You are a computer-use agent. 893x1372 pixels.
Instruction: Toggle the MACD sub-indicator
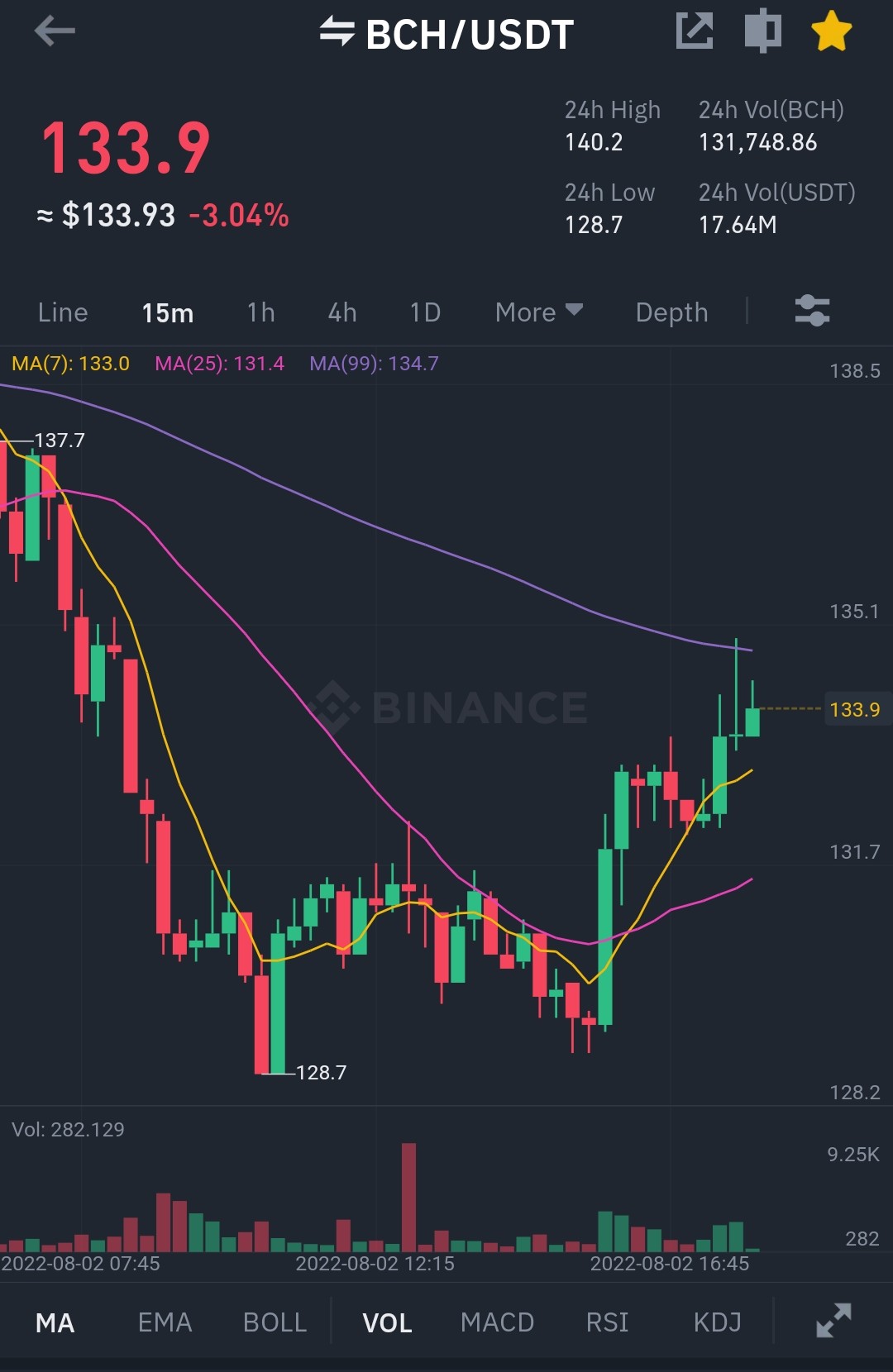497,1322
